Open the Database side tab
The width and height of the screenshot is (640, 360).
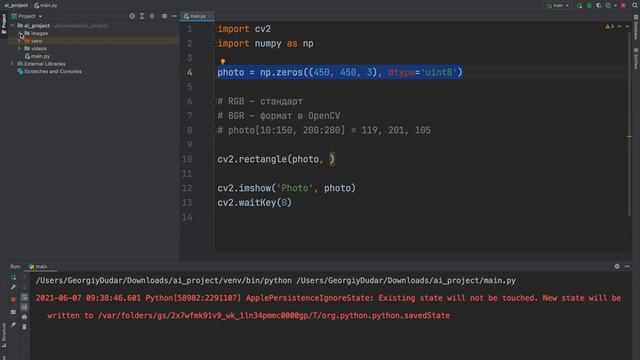pyautogui.click(x=636, y=28)
